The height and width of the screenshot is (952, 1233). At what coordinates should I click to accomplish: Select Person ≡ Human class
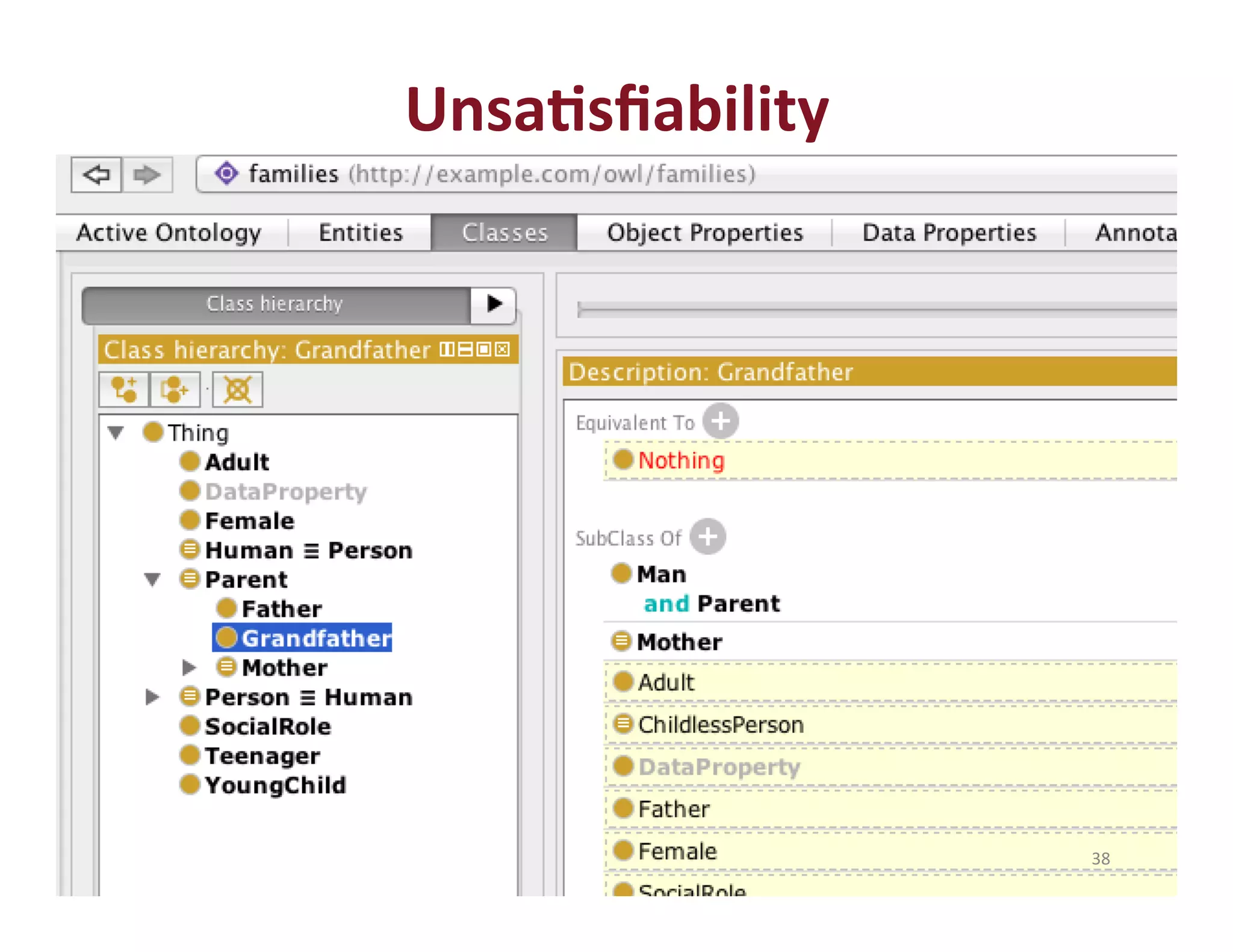click(x=296, y=697)
